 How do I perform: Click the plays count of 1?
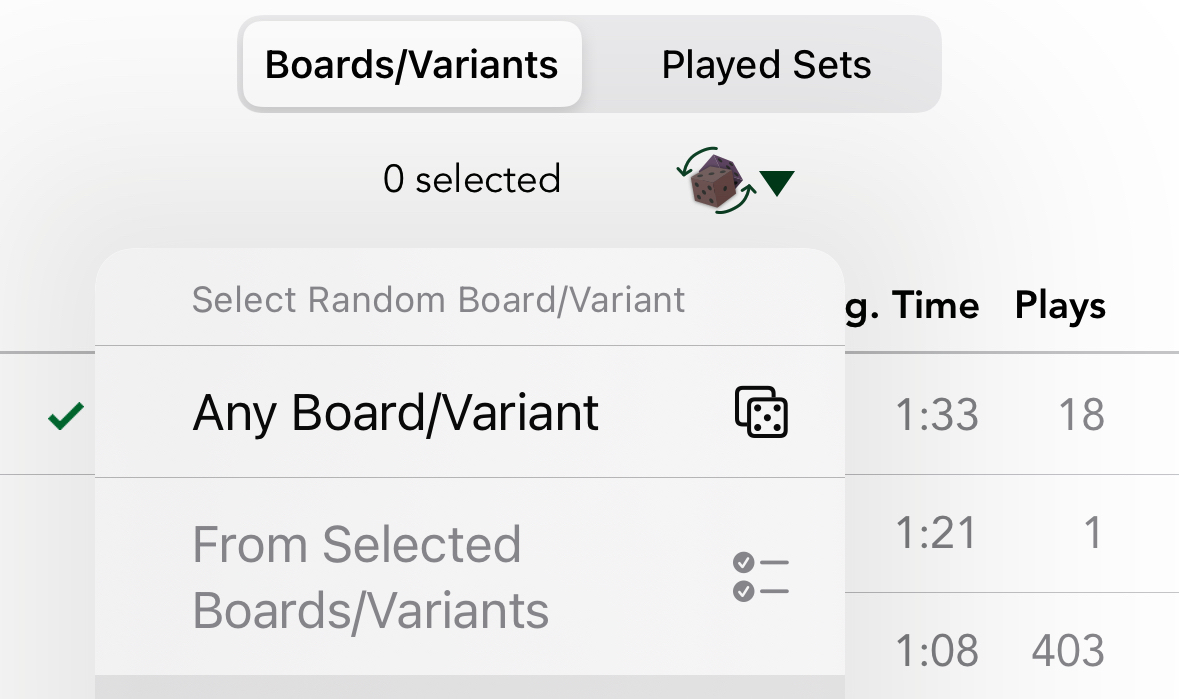coord(1092,533)
